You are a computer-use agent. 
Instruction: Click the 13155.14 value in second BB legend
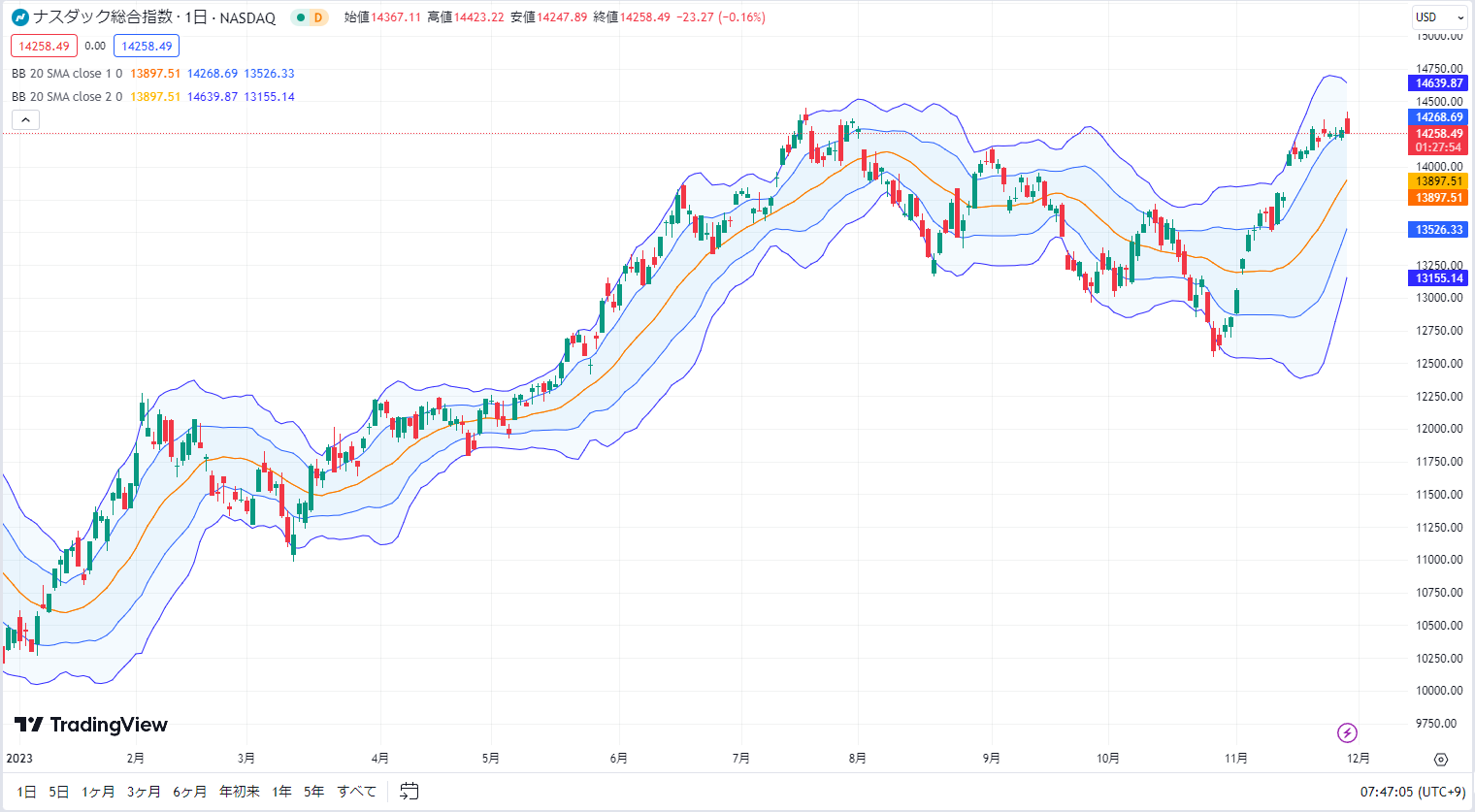pyautogui.click(x=269, y=97)
